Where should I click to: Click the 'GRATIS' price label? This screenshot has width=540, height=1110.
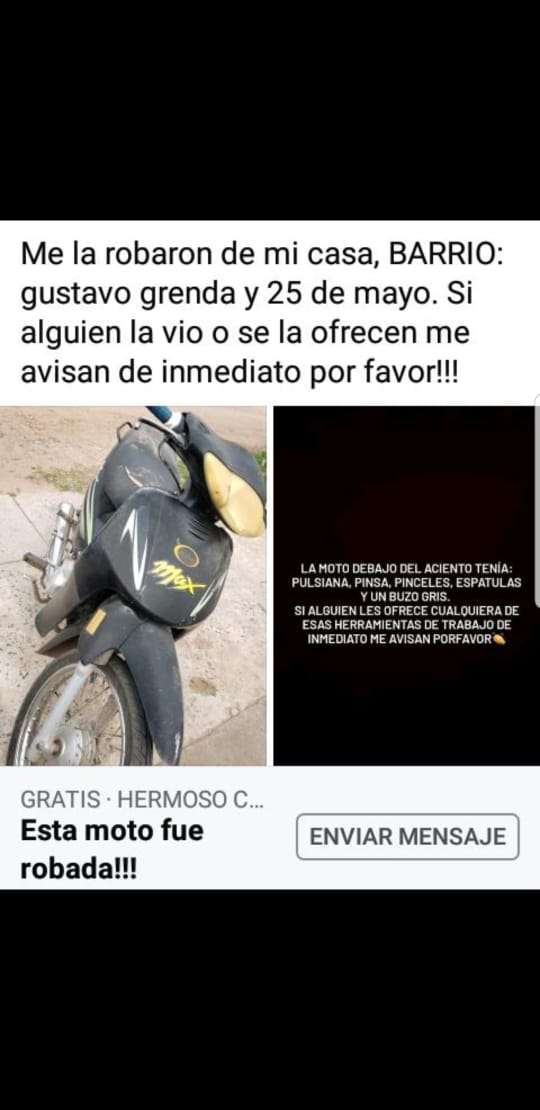pyautogui.click(x=60, y=799)
